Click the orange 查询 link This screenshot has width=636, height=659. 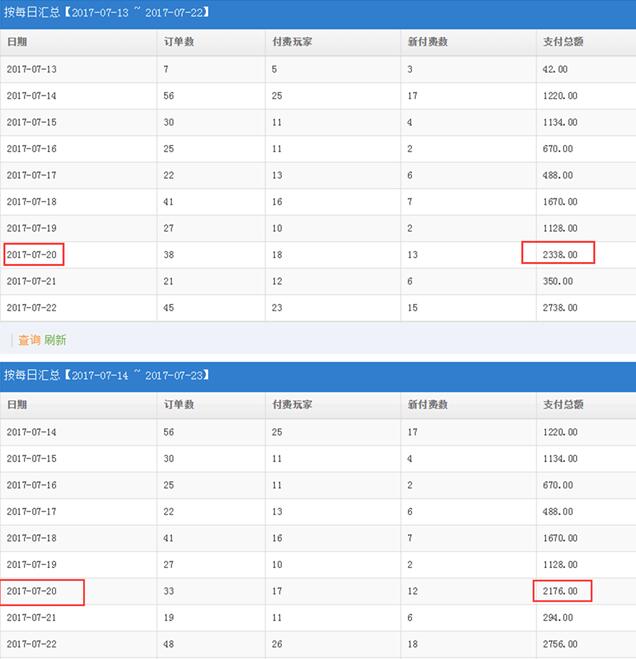29,340
